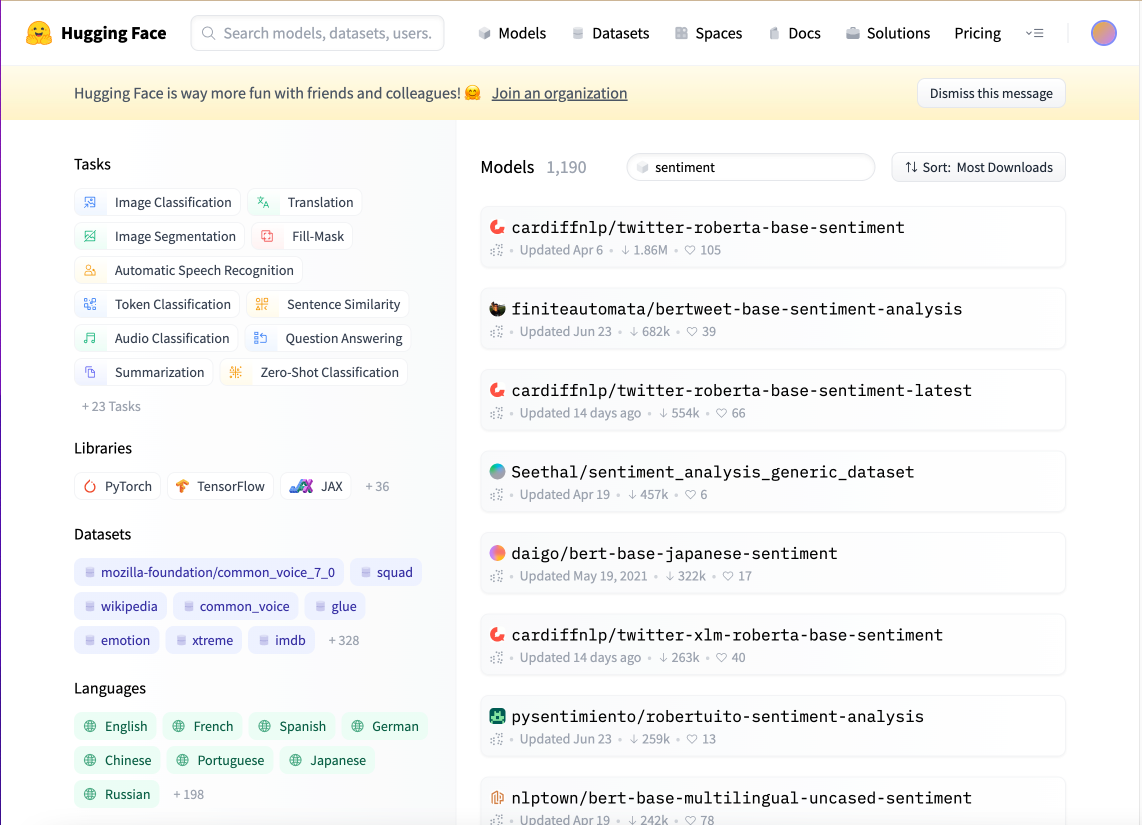Image resolution: width=1142 pixels, height=825 pixels.
Task: Click the pysentimiento avatar icon
Action: click(x=497, y=716)
